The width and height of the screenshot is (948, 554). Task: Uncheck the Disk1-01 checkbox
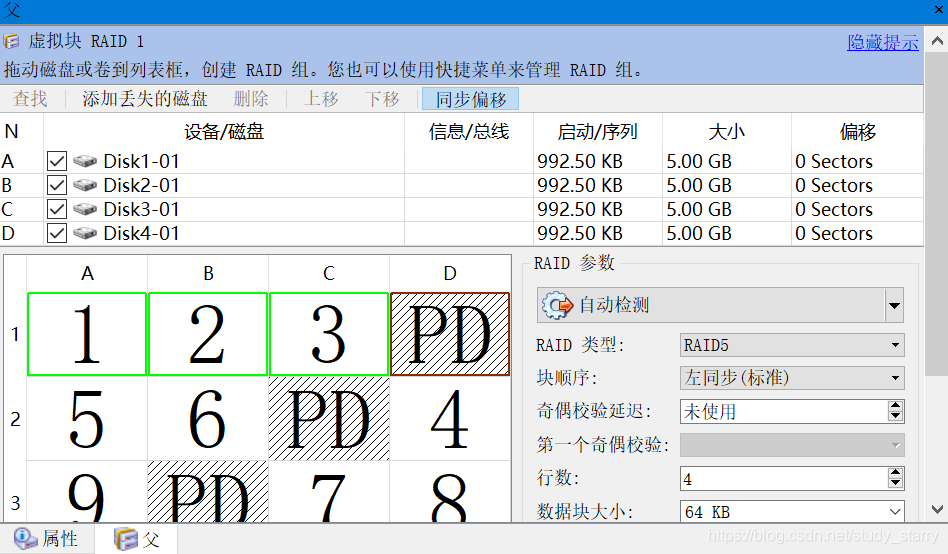(57, 161)
